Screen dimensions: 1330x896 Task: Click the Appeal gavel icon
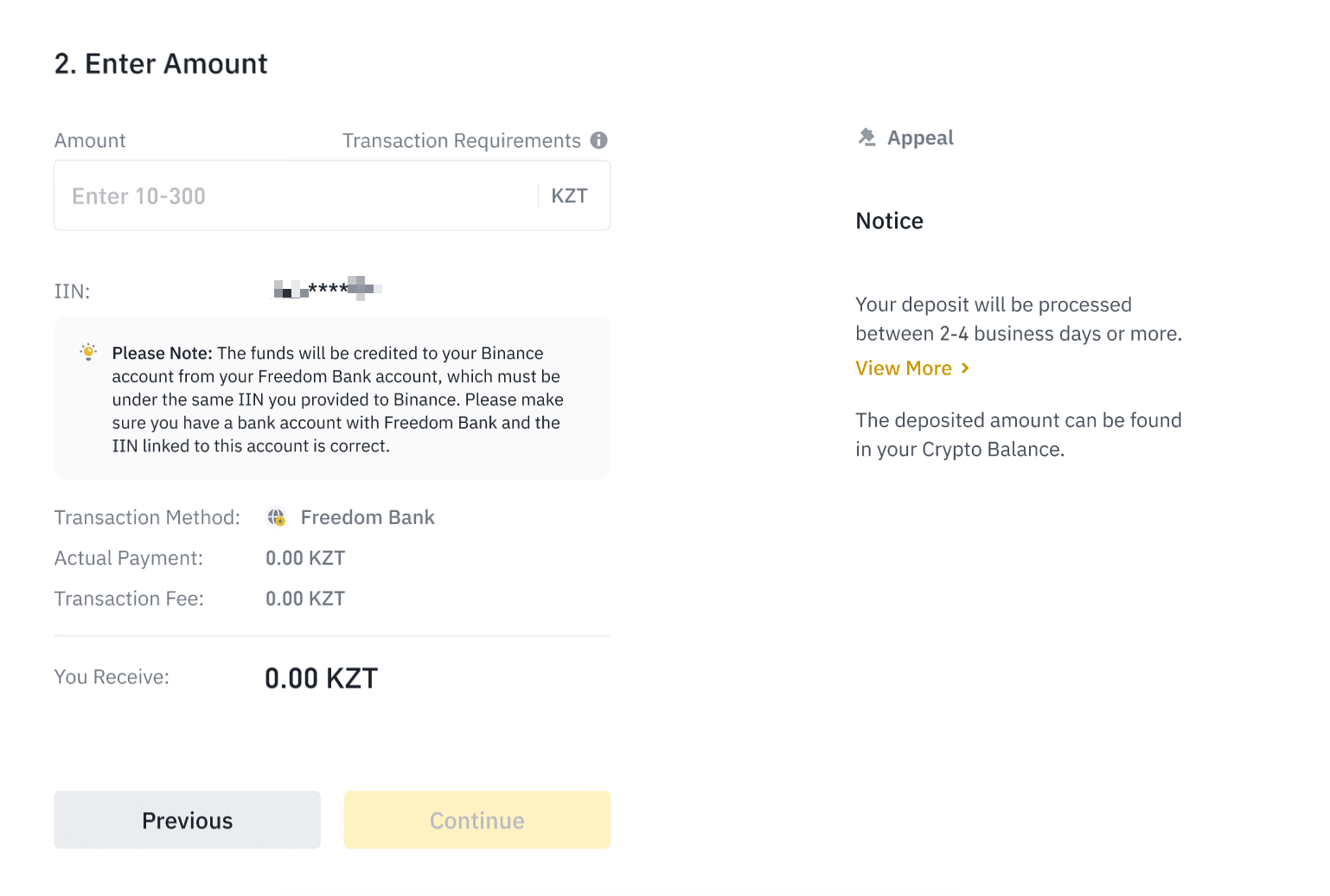point(866,138)
